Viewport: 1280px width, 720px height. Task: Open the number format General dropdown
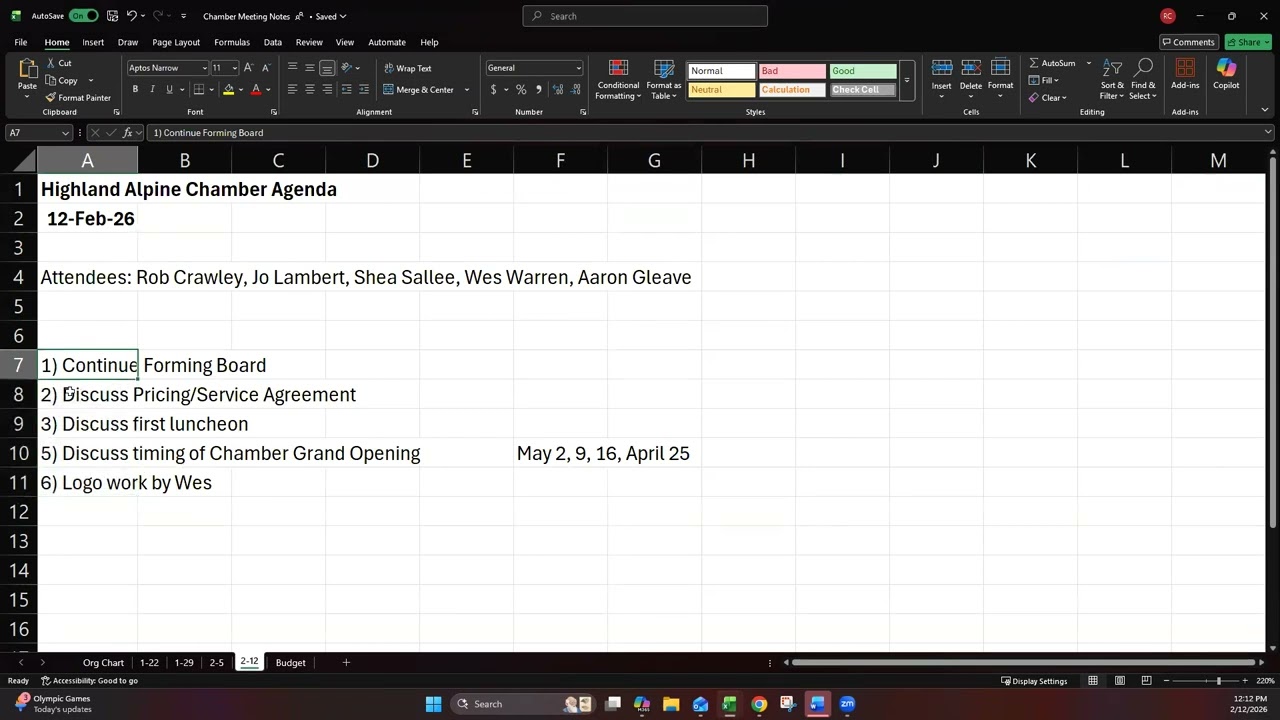coord(578,68)
